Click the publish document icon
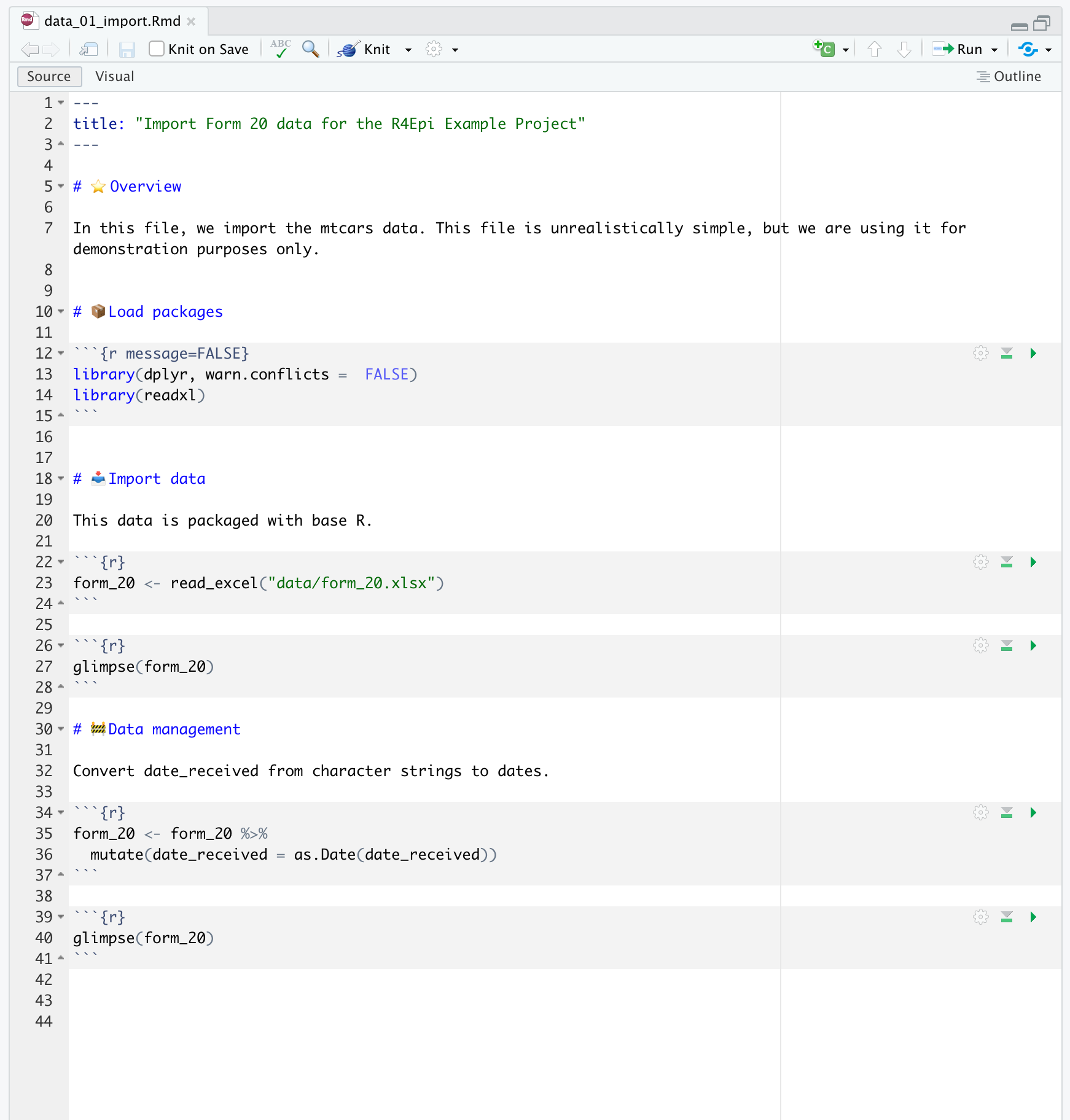Screen dimensions: 1070x1120 pyautogui.click(x=1028, y=49)
